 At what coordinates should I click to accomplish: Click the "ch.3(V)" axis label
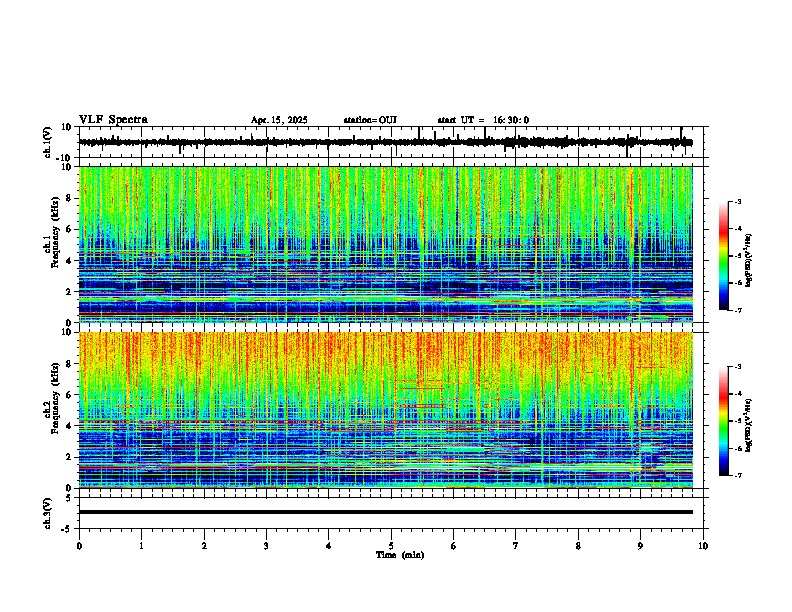[48, 513]
